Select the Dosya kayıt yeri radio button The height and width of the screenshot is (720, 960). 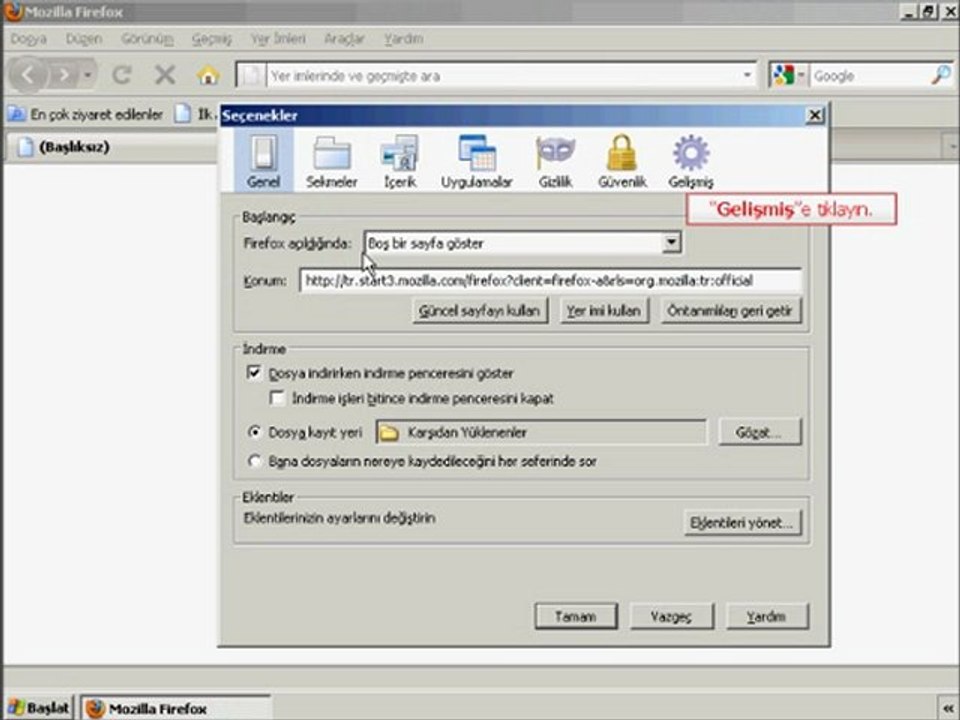click(254, 432)
